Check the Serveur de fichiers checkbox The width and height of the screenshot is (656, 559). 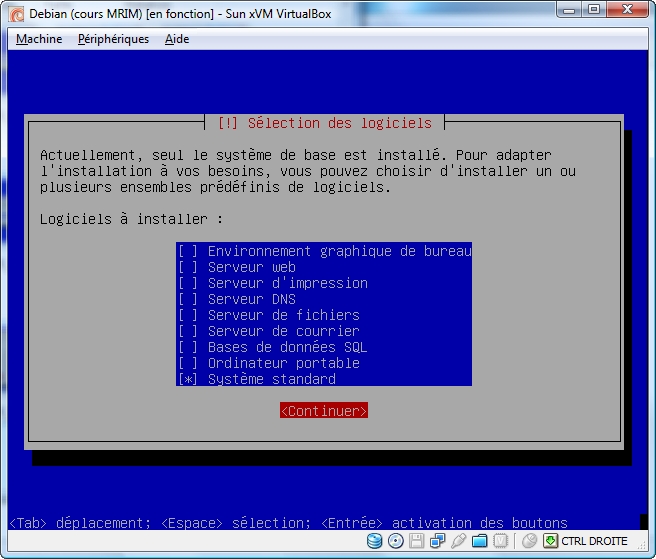click(x=187, y=315)
